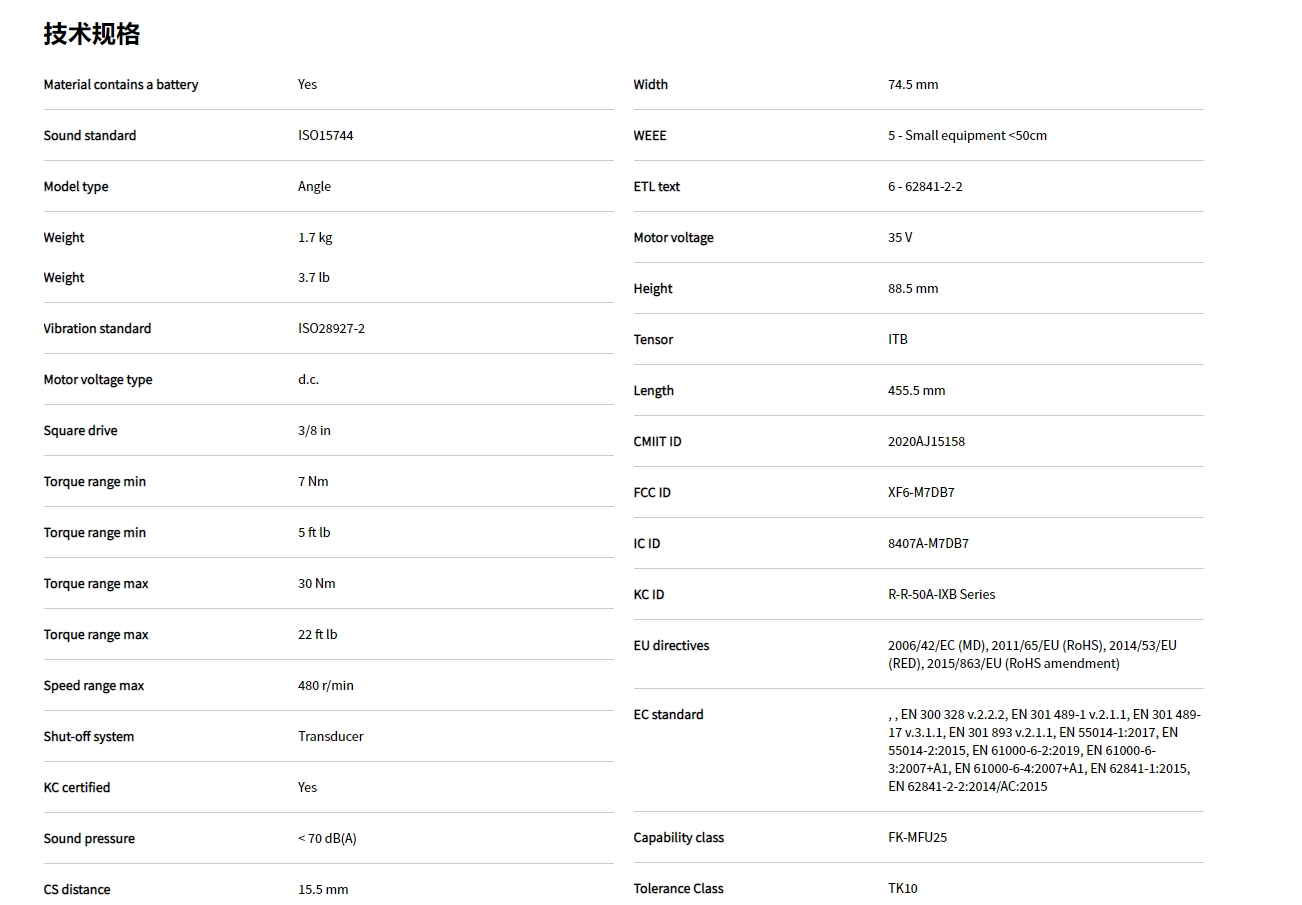The height and width of the screenshot is (905, 1302).
Task: Click the Square drive 3/8 in value
Action: pos(314,431)
